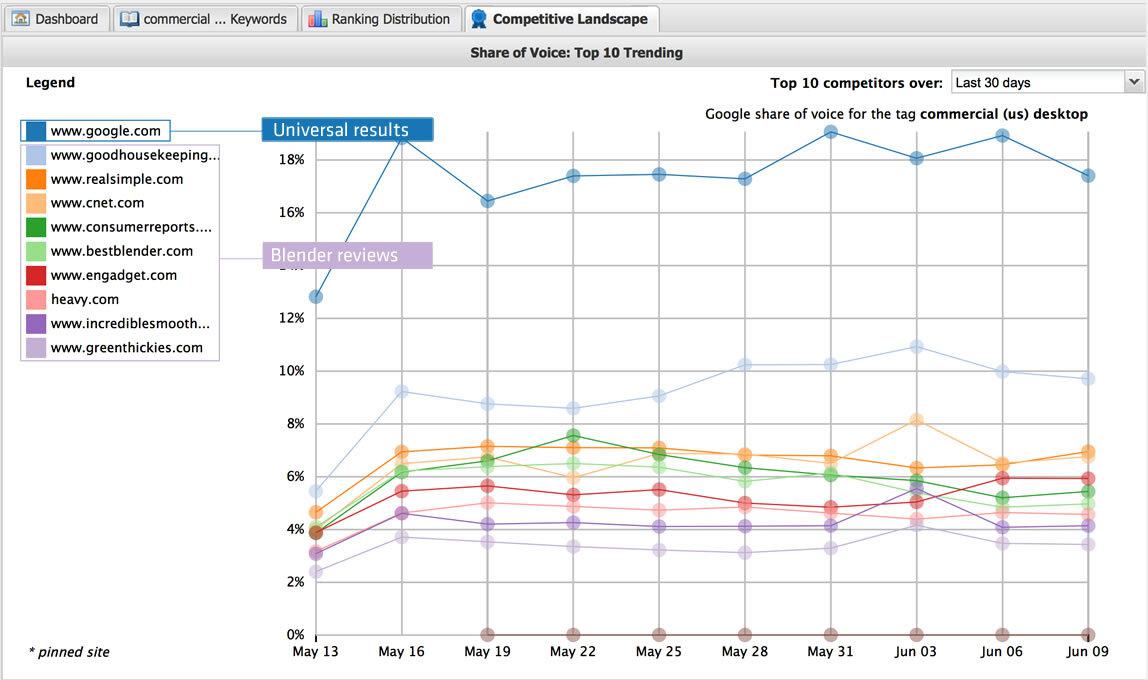Click the Dashboard tab house icon
Viewport: 1148px width, 680px height.
click(x=21, y=19)
